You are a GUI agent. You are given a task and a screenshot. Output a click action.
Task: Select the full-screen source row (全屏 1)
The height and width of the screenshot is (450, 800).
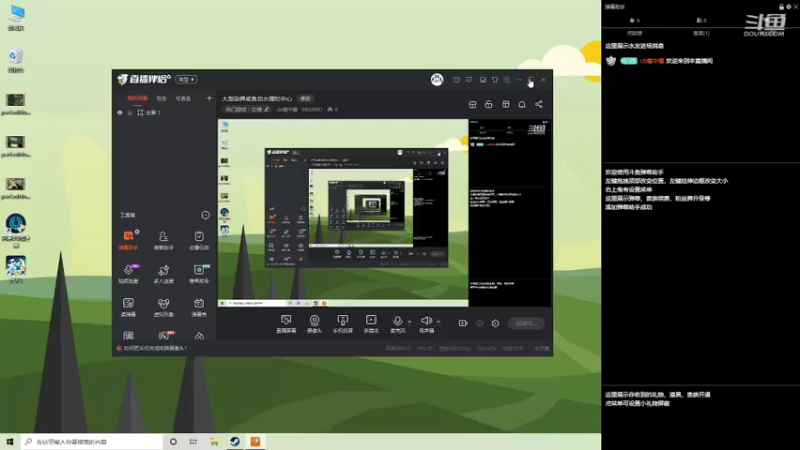(164, 113)
